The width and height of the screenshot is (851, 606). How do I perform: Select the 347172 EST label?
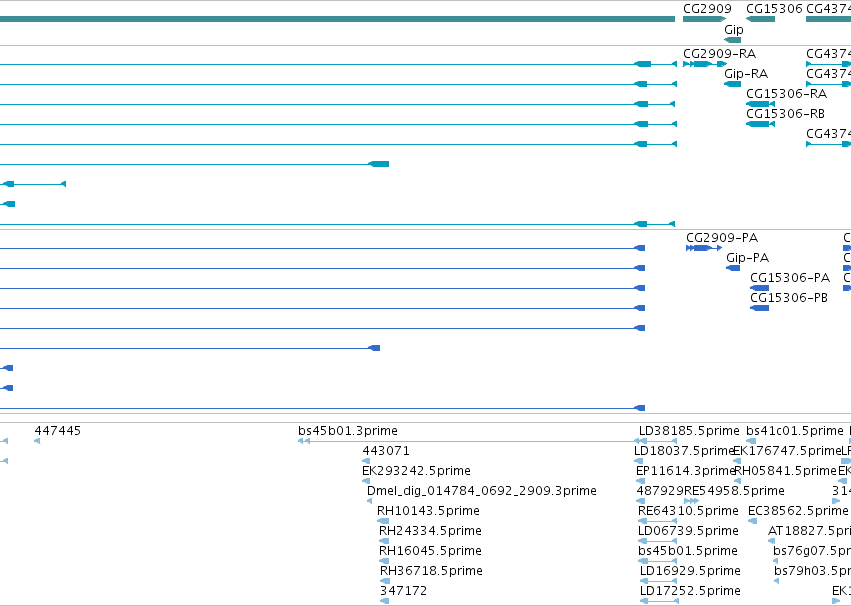[403, 591]
